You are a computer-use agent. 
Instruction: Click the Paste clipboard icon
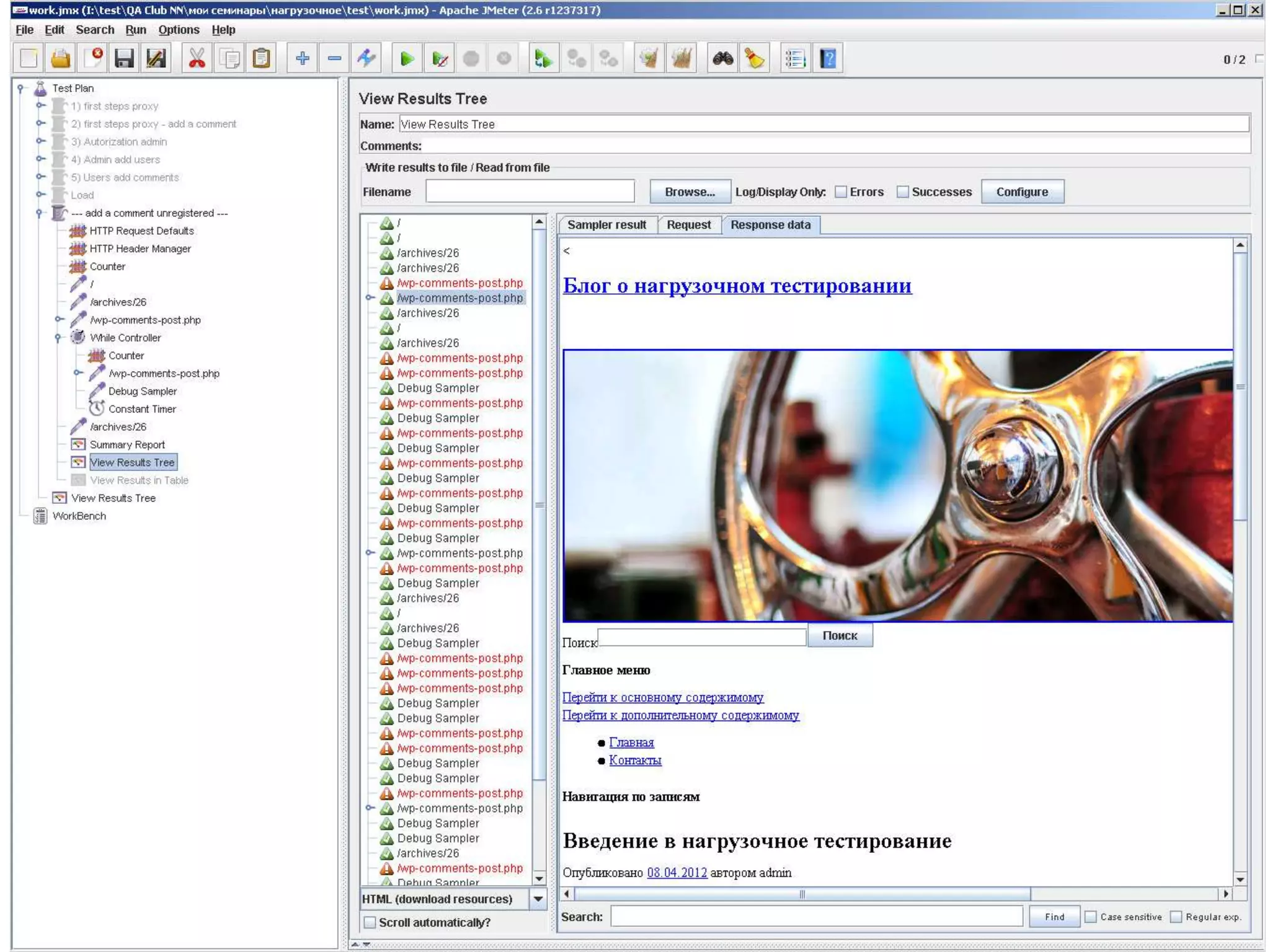(262, 59)
